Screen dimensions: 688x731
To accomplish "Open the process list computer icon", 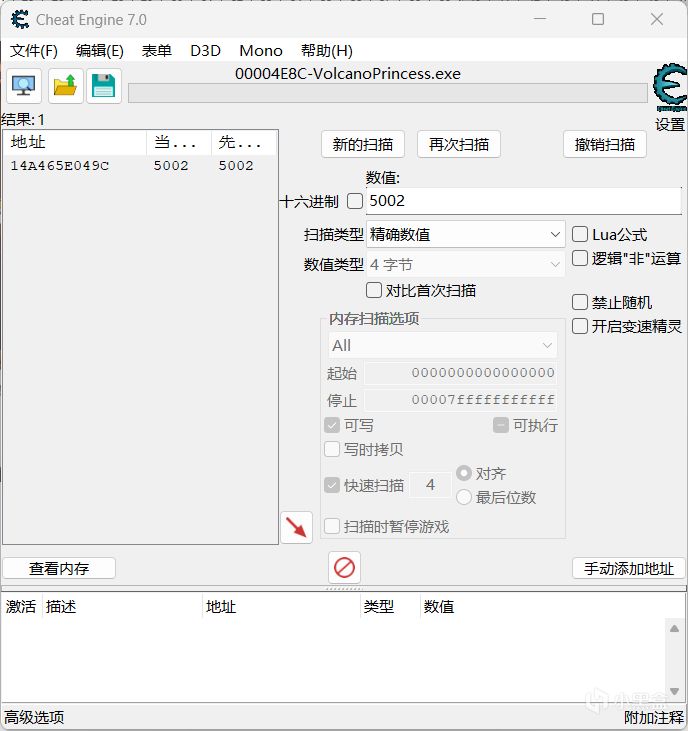I will pyautogui.click(x=24, y=86).
